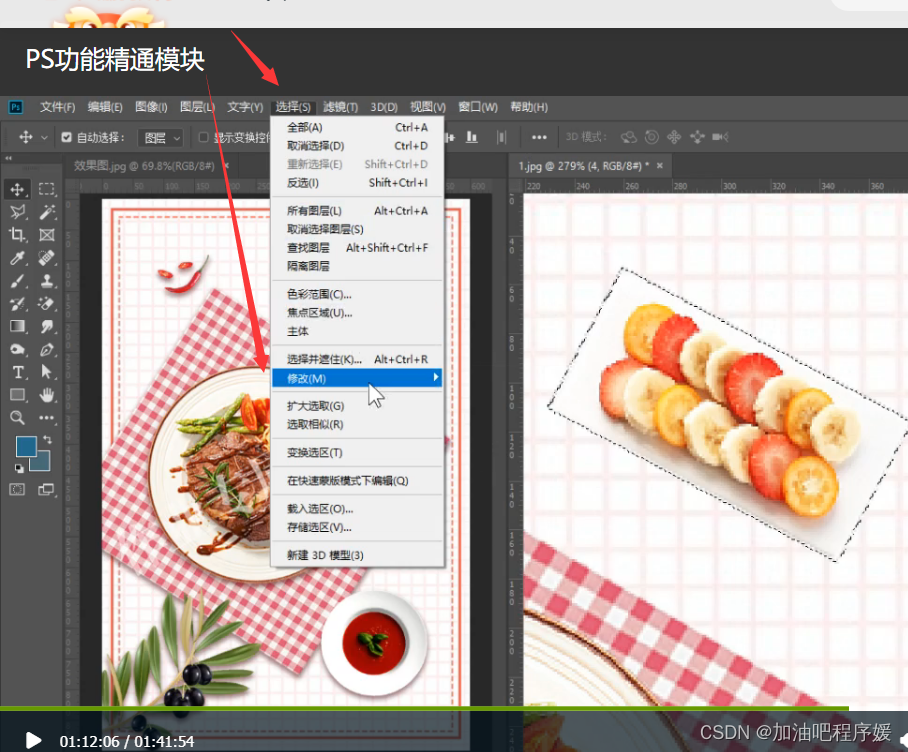This screenshot has height=752, width=908.
Task: Click the 3D orbit camera icon
Action: click(628, 137)
